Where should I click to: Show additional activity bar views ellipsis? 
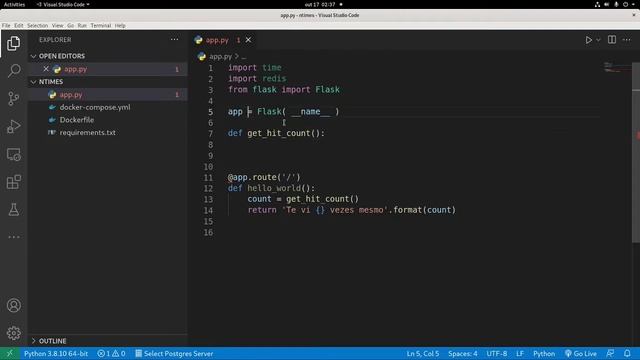pyautogui.click(x=13, y=237)
